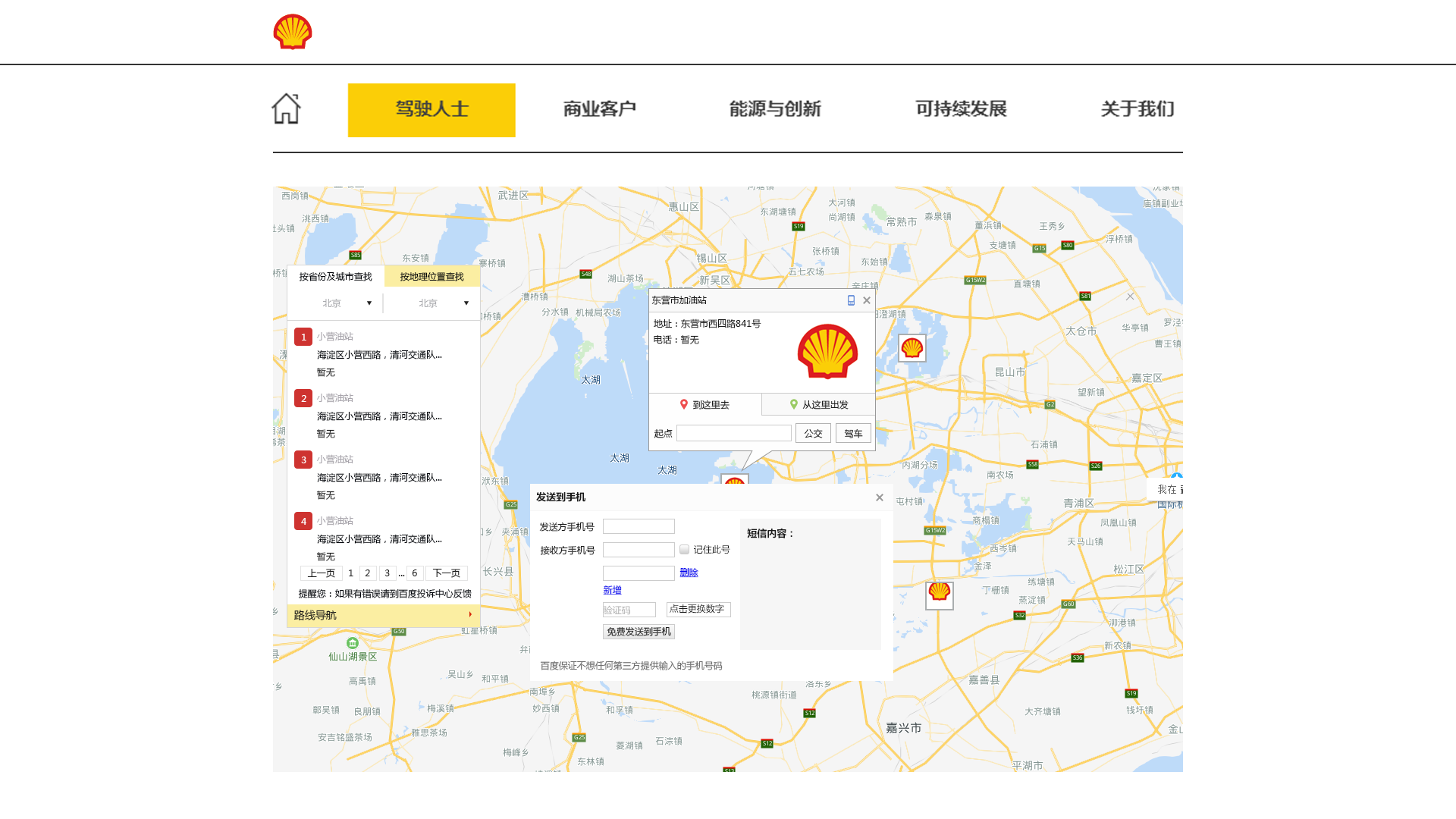Go to next page 下一页
Screen dimensions: 1456x819
pos(447,573)
